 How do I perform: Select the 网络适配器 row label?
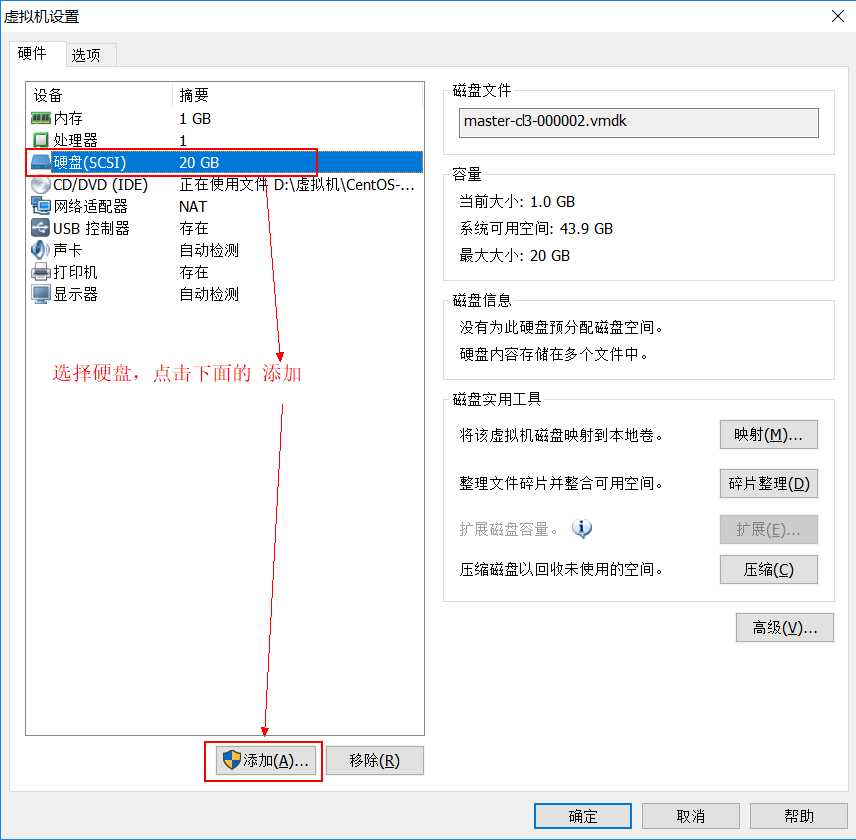[91, 206]
